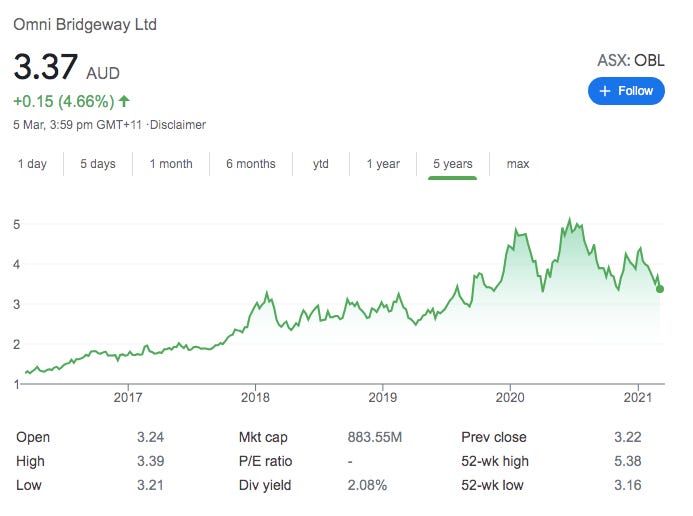This screenshot has height=516, width=693.
Task: Switch to the 1 year tab
Action: (x=383, y=164)
